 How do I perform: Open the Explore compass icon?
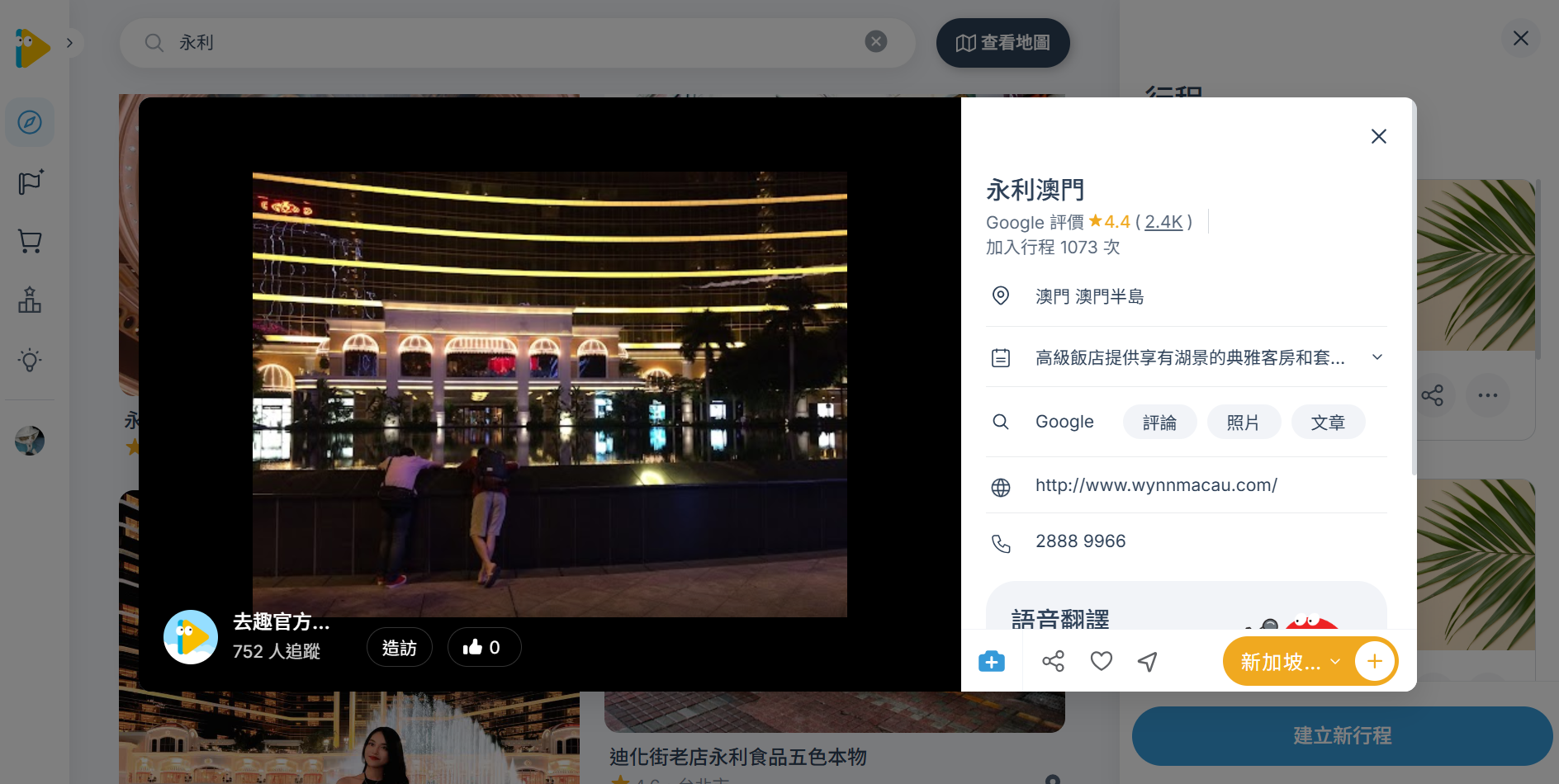click(x=30, y=122)
